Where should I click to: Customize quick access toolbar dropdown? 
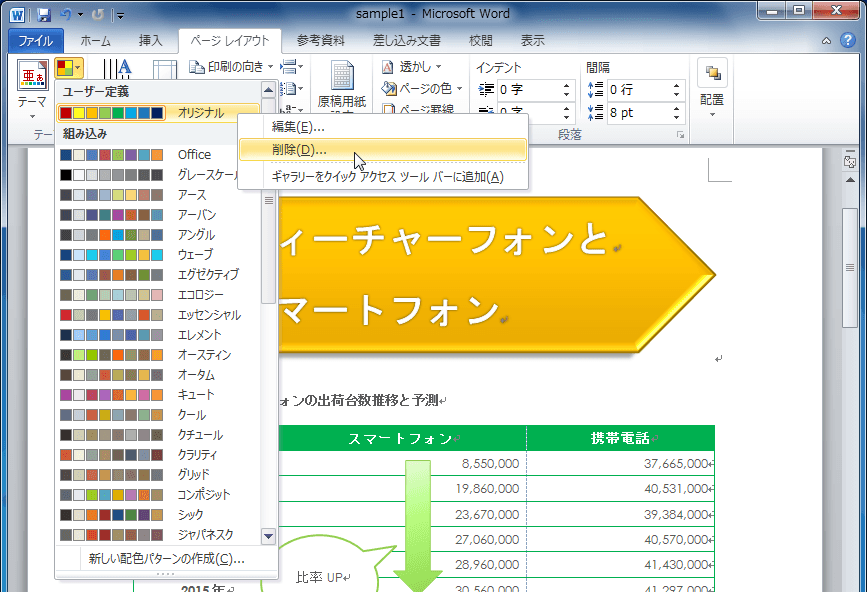point(120,15)
